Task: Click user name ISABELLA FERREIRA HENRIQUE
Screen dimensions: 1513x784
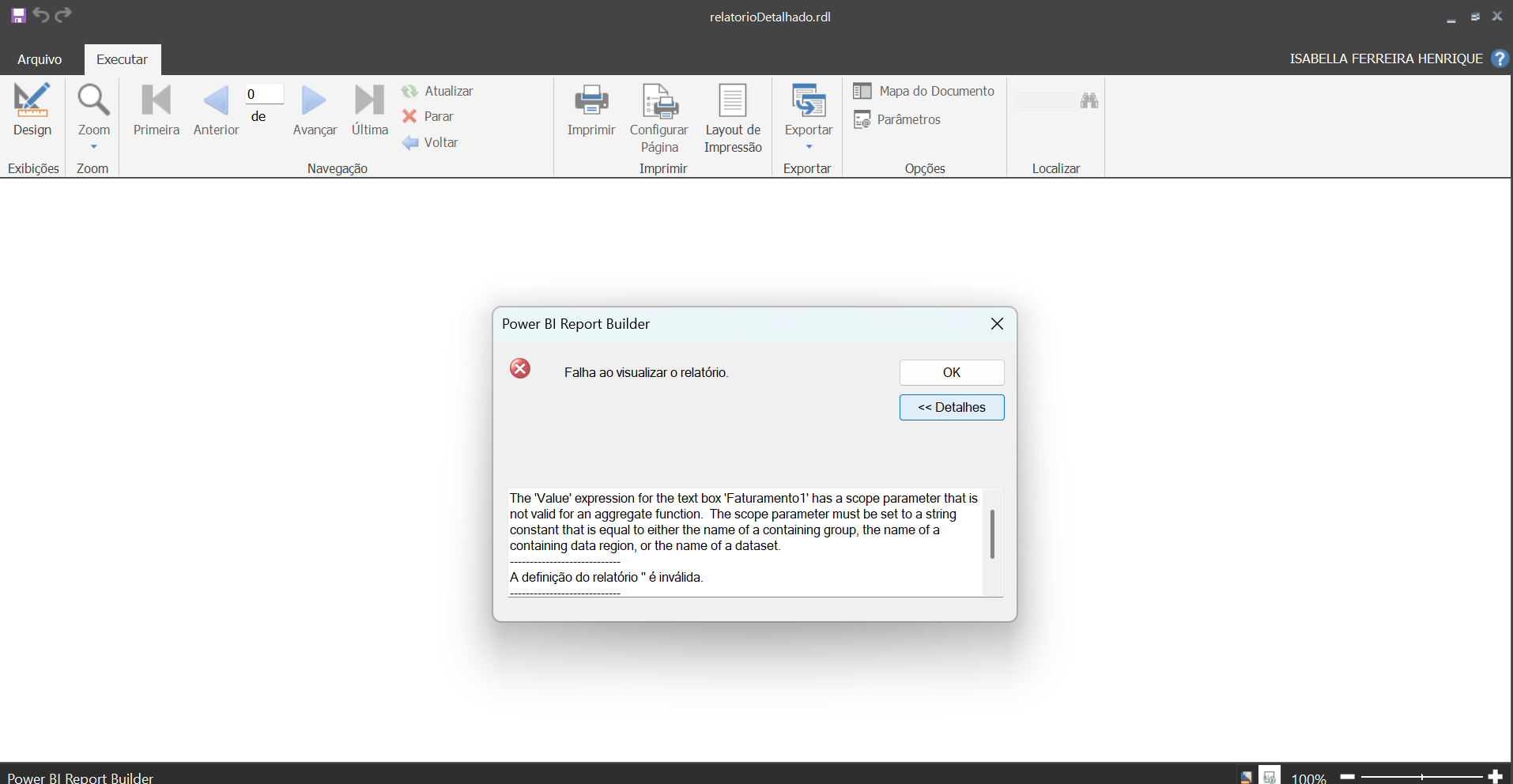Action: [1386, 58]
